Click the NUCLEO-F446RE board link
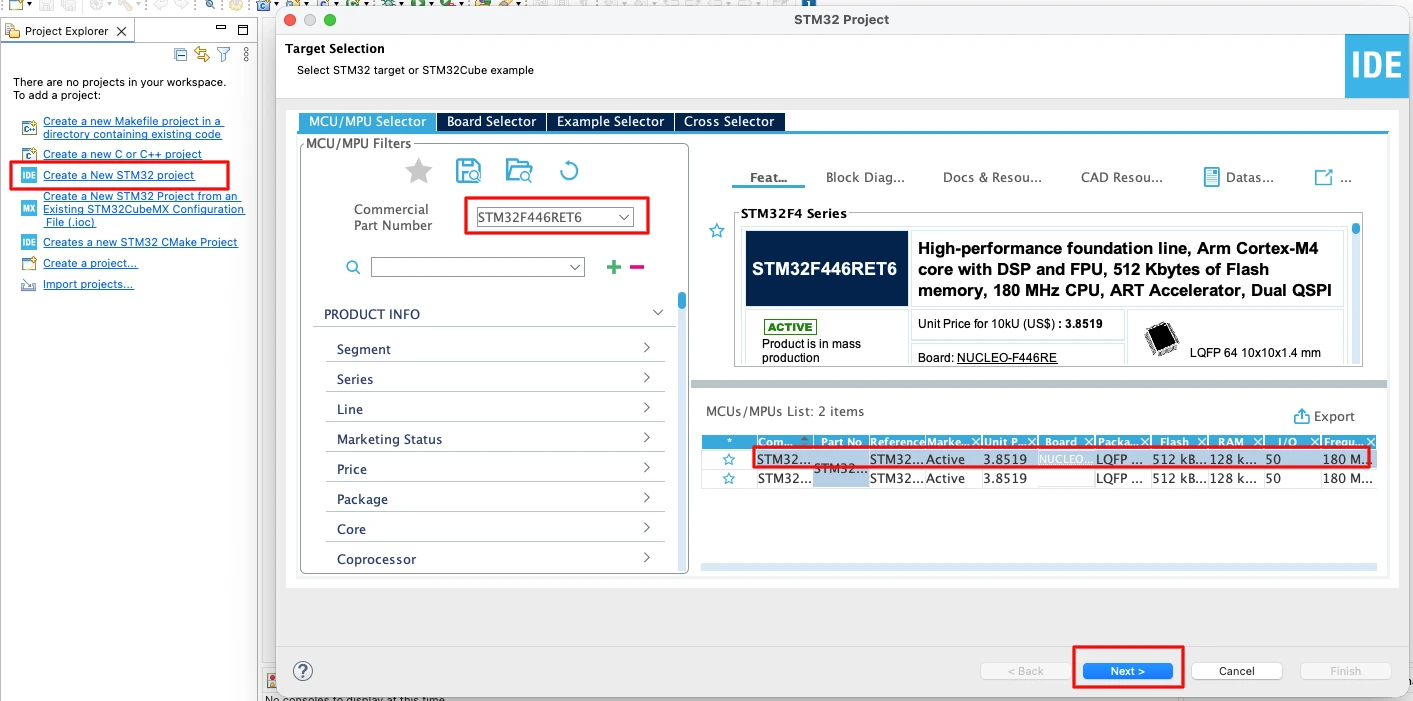The height and width of the screenshot is (701, 1413). coord(1006,357)
